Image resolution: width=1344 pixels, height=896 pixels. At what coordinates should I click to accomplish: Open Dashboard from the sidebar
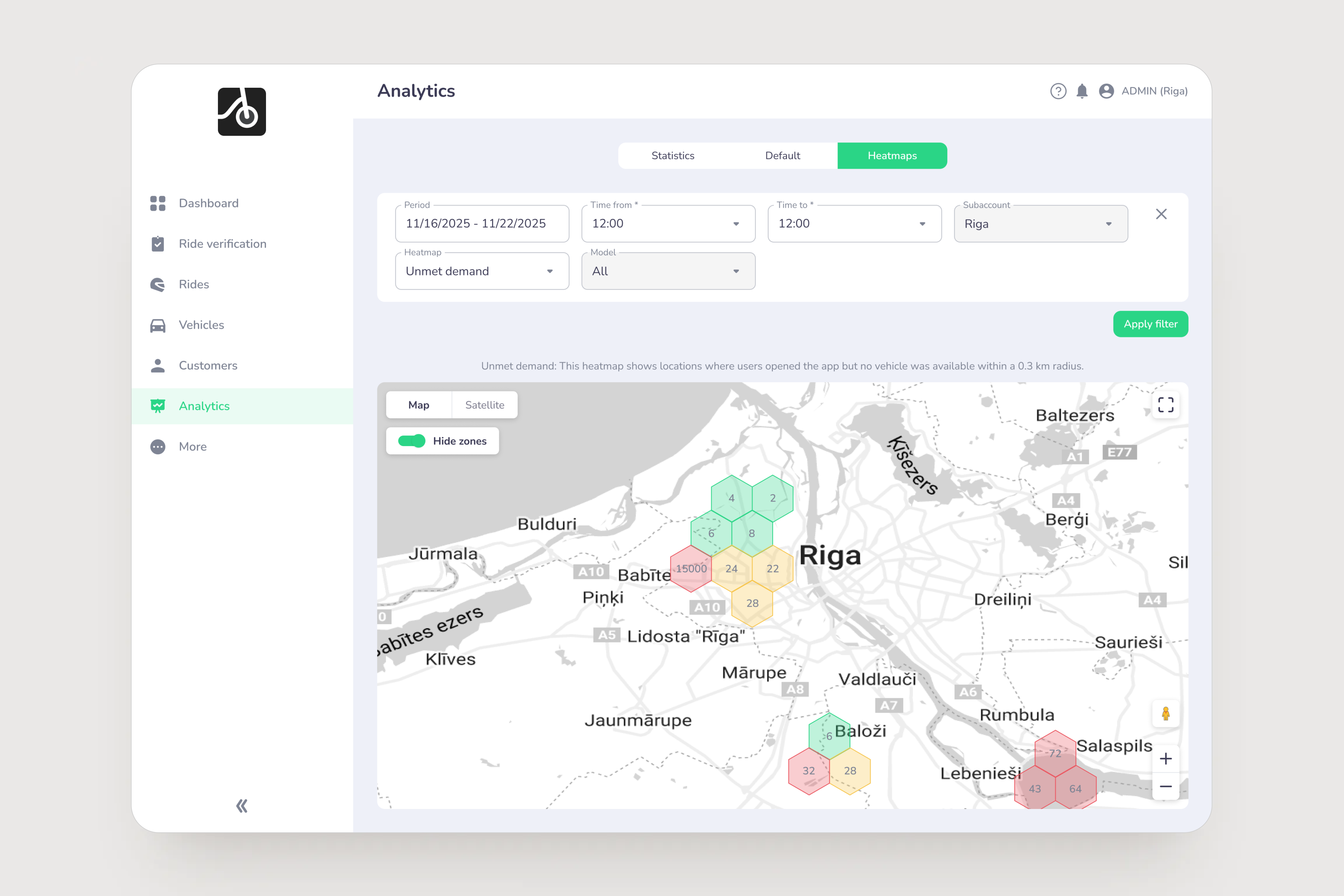[x=242, y=203]
